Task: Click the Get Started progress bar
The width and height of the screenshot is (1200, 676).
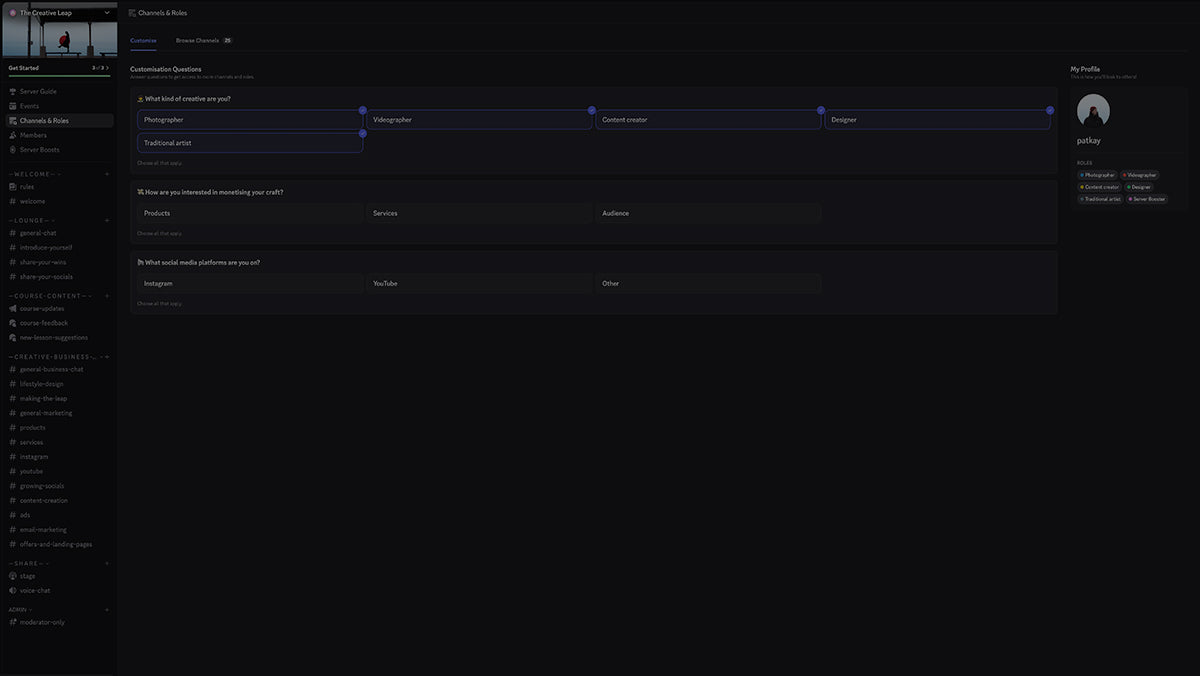Action: coord(60,76)
